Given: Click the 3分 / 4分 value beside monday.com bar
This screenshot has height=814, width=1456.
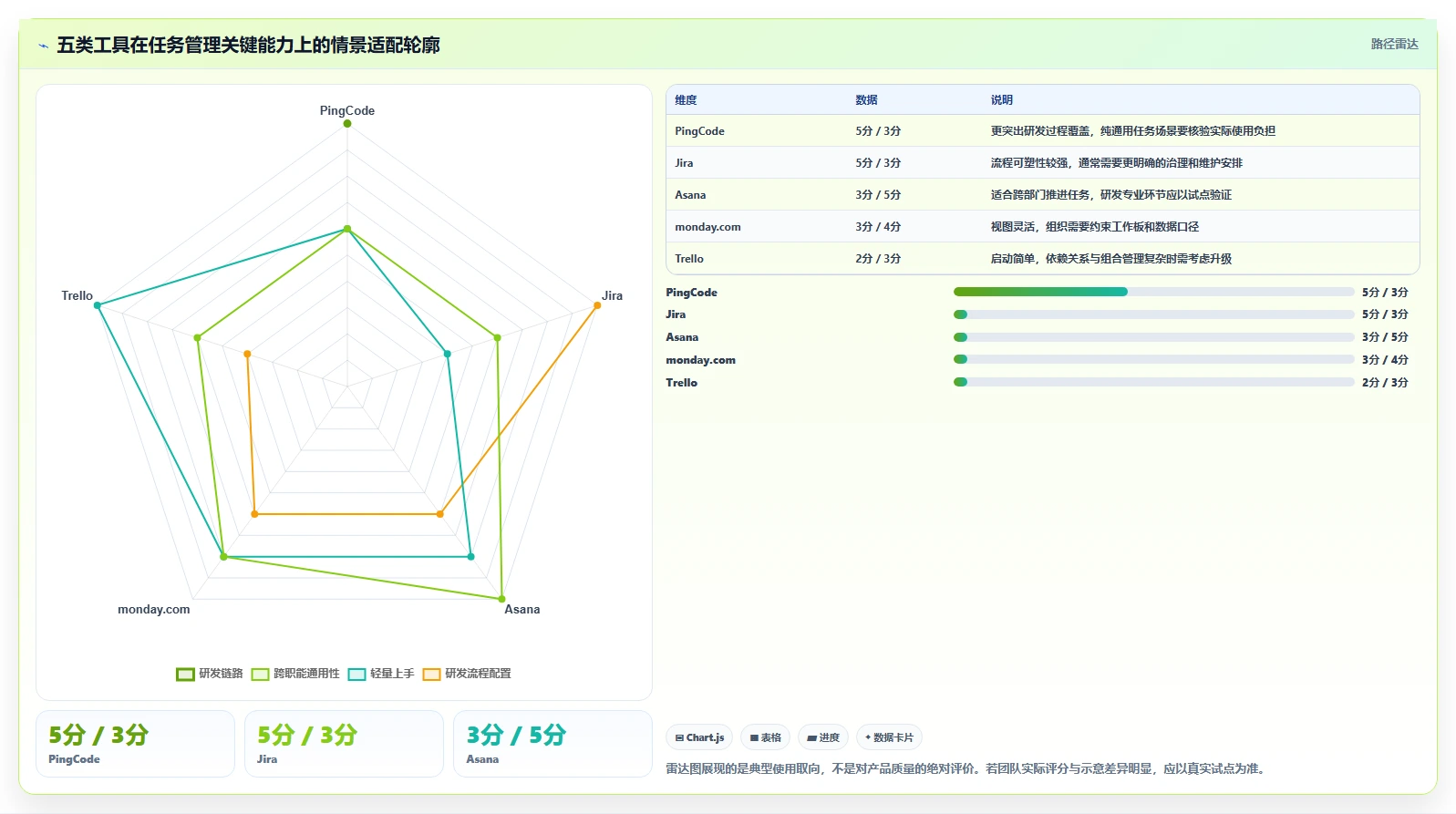Looking at the screenshot, I should click(x=1385, y=360).
